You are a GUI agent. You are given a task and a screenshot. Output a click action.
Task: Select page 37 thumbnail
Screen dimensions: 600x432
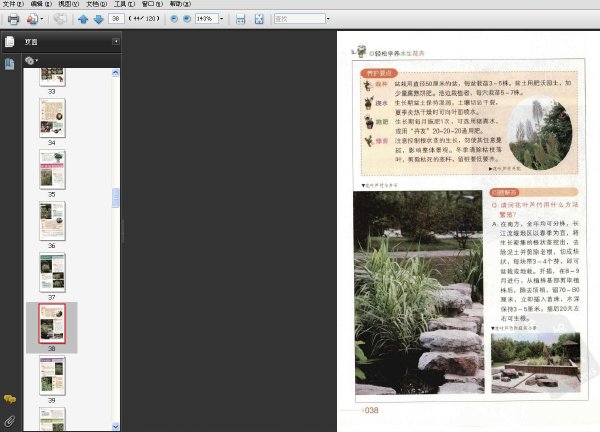pyautogui.click(x=52, y=273)
